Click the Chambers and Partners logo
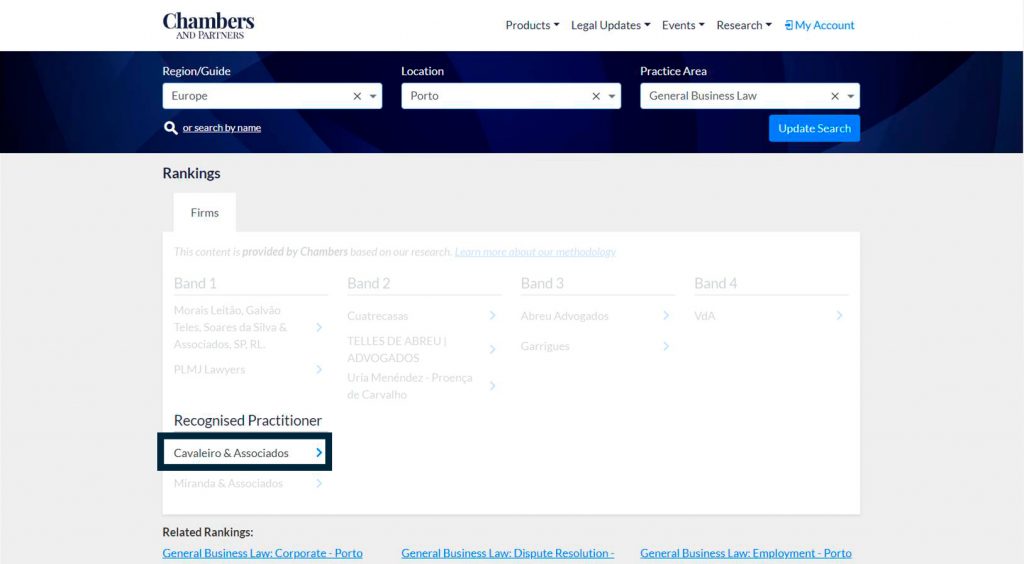 [x=208, y=25]
